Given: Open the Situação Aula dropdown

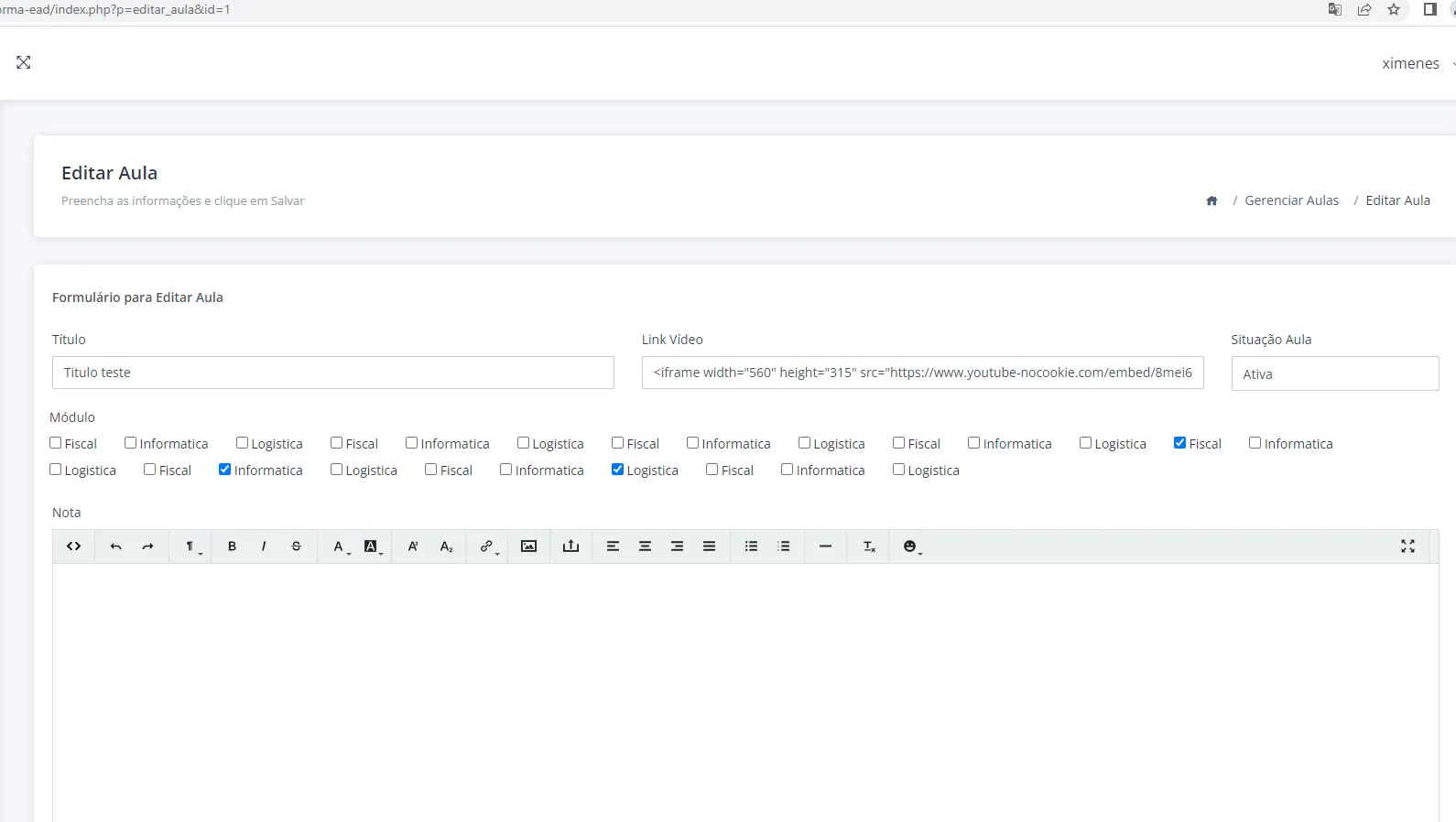Looking at the screenshot, I should click(1334, 373).
